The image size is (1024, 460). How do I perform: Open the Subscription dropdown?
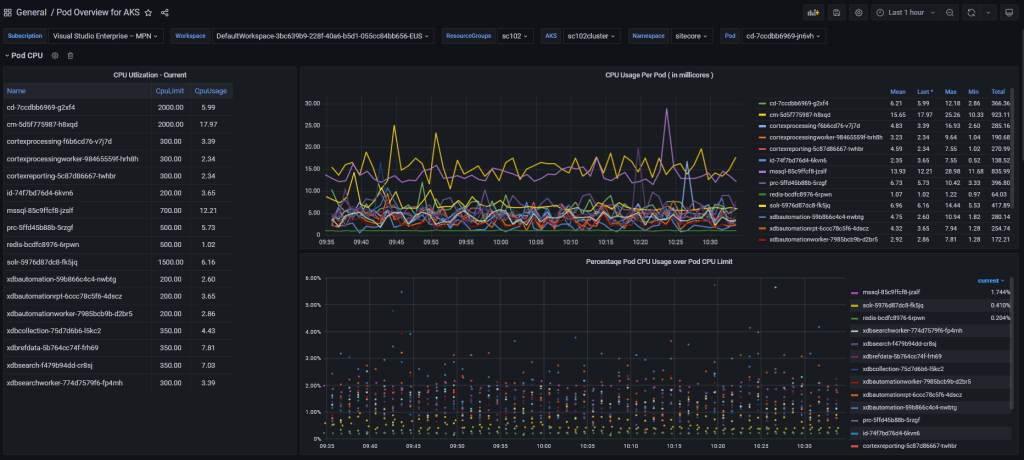coord(105,35)
